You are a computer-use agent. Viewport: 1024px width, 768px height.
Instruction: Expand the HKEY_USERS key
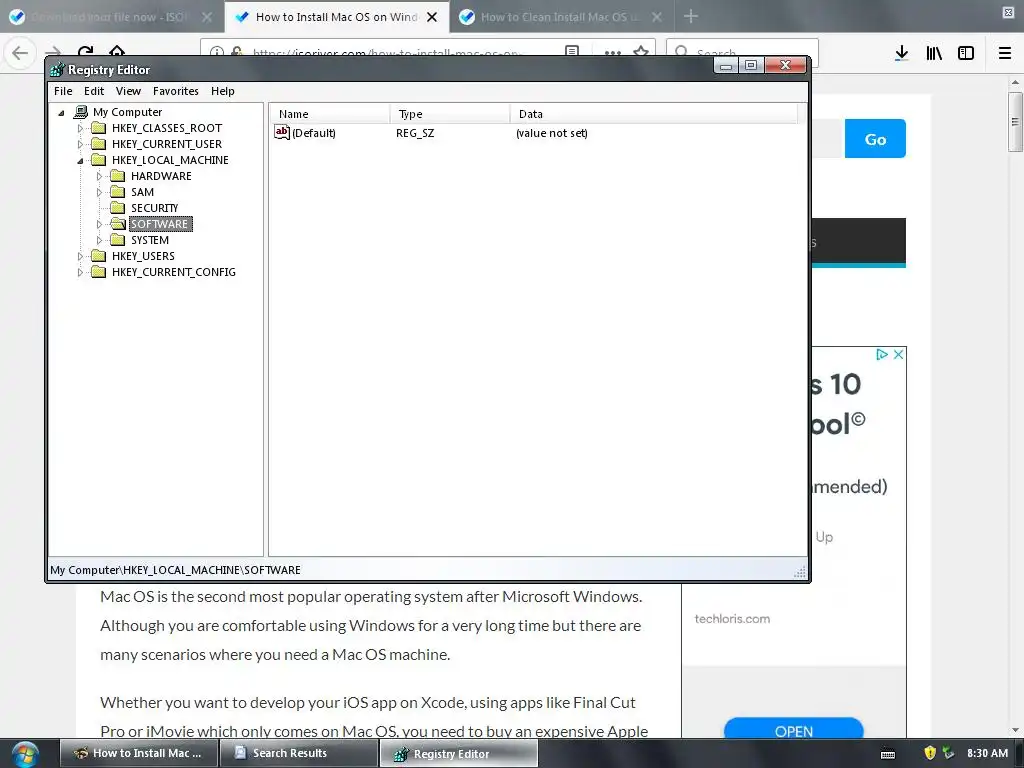coord(80,257)
